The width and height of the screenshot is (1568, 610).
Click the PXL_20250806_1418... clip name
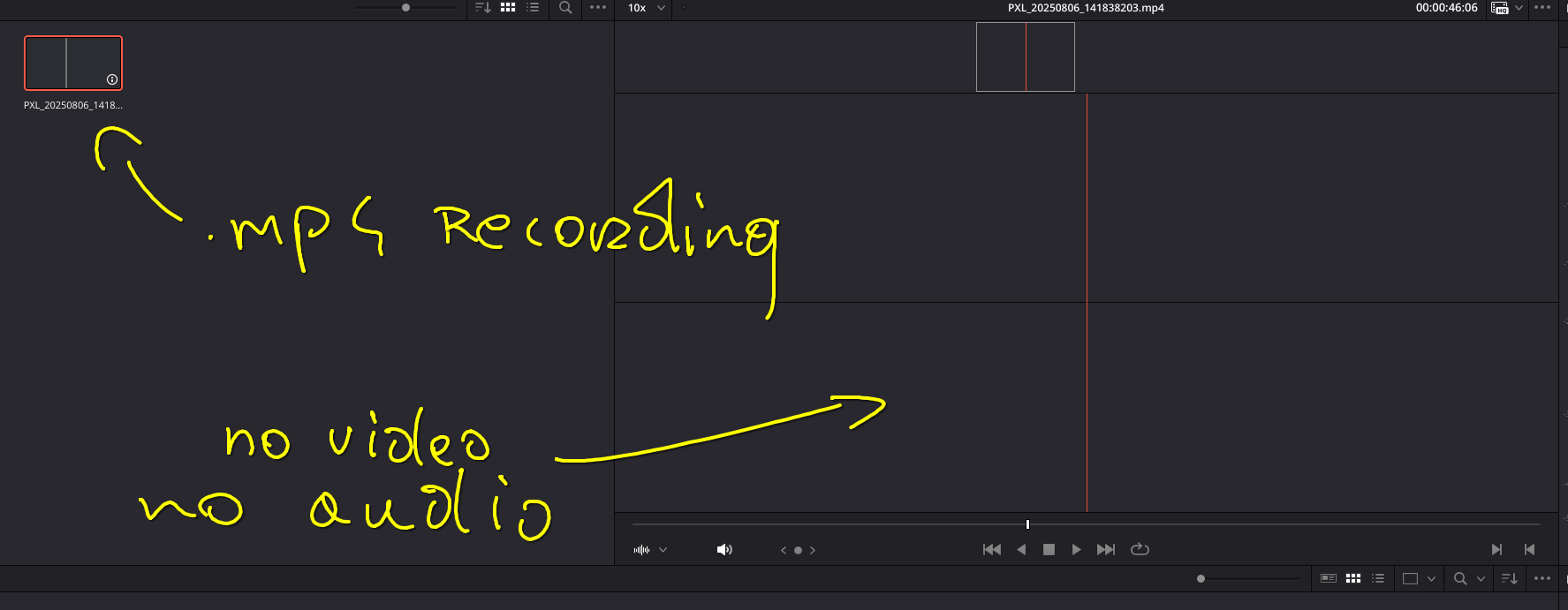(x=73, y=105)
